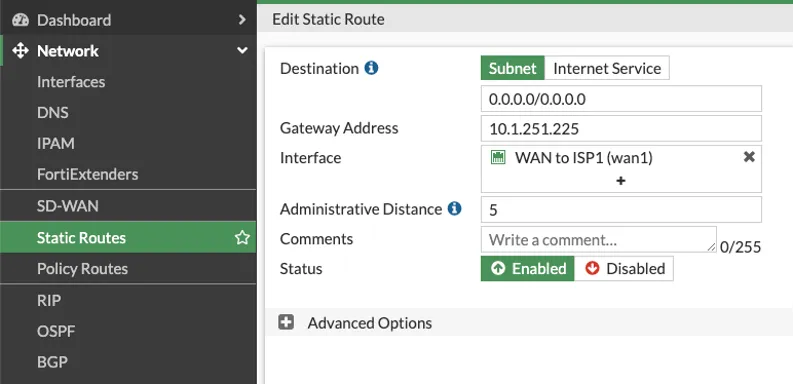Remove wan1 interface with the X icon
Screen dimensions: 794x384
(749, 157)
